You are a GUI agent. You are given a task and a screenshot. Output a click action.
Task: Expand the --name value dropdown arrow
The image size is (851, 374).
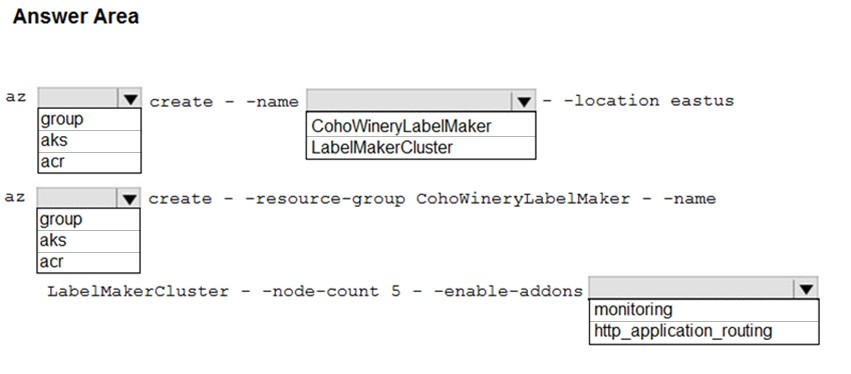(524, 101)
